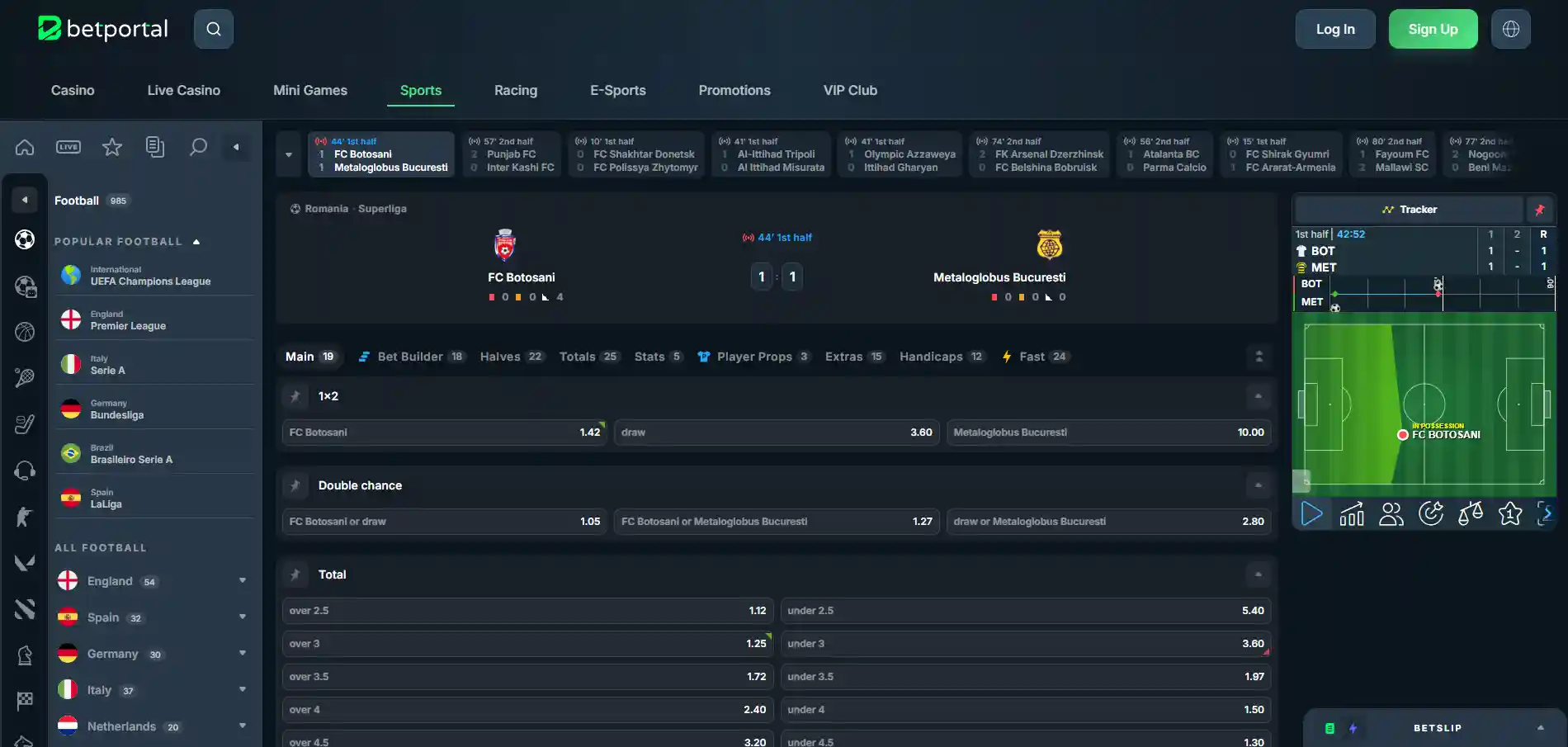The height and width of the screenshot is (747, 1568).
Task: Select the Player Props market tab
Action: pyautogui.click(x=753, y=357)
